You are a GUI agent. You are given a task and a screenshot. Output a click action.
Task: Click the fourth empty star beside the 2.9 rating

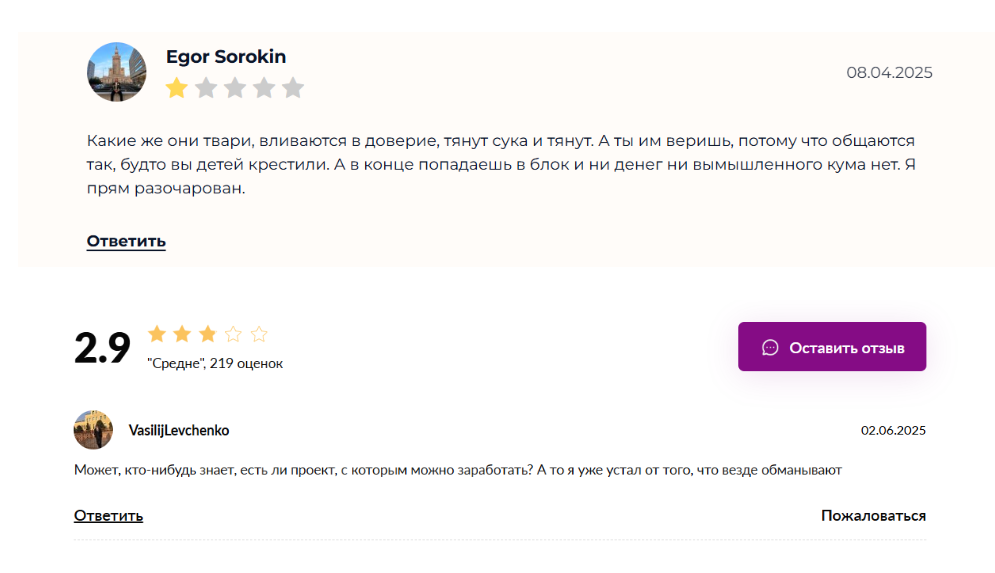pyautogui.click(x=233, y=334)
